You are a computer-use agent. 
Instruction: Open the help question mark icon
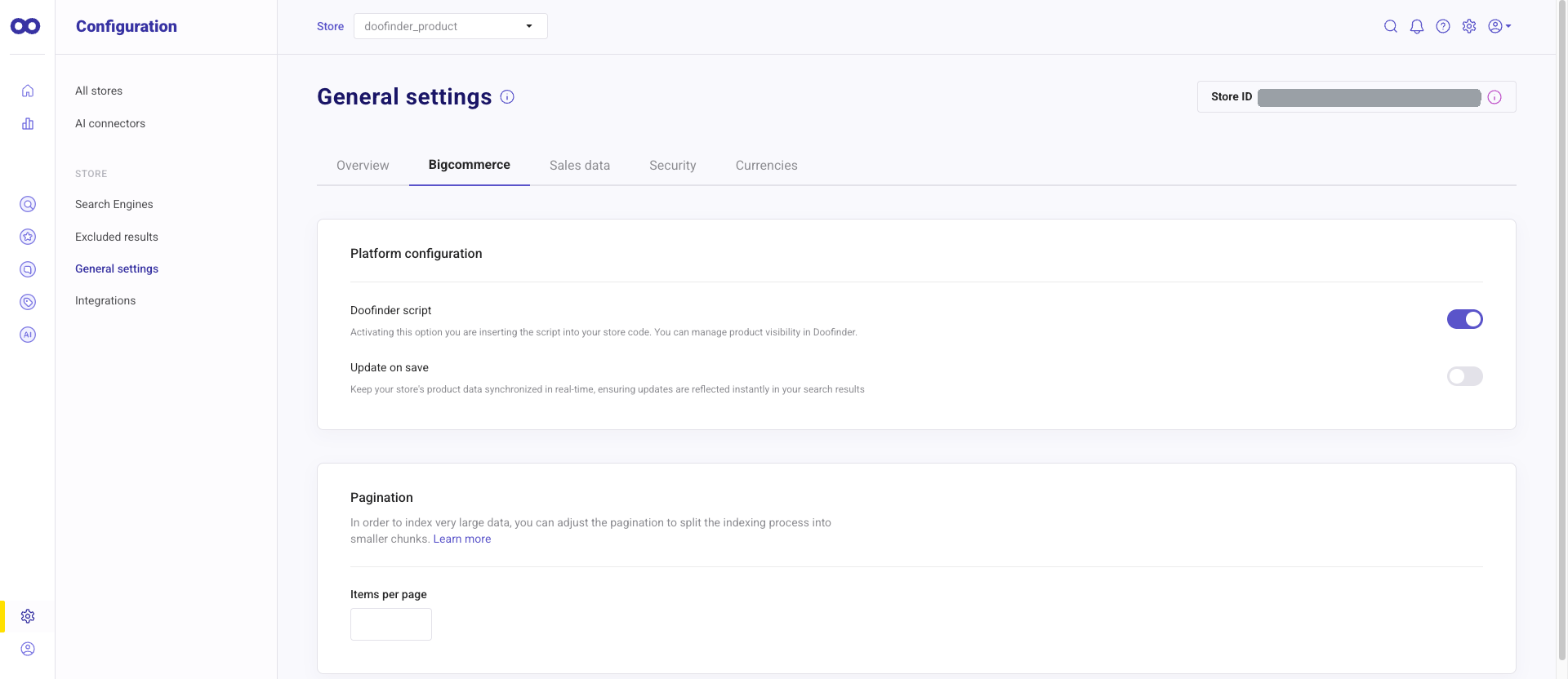click(x=1443, y=26)
